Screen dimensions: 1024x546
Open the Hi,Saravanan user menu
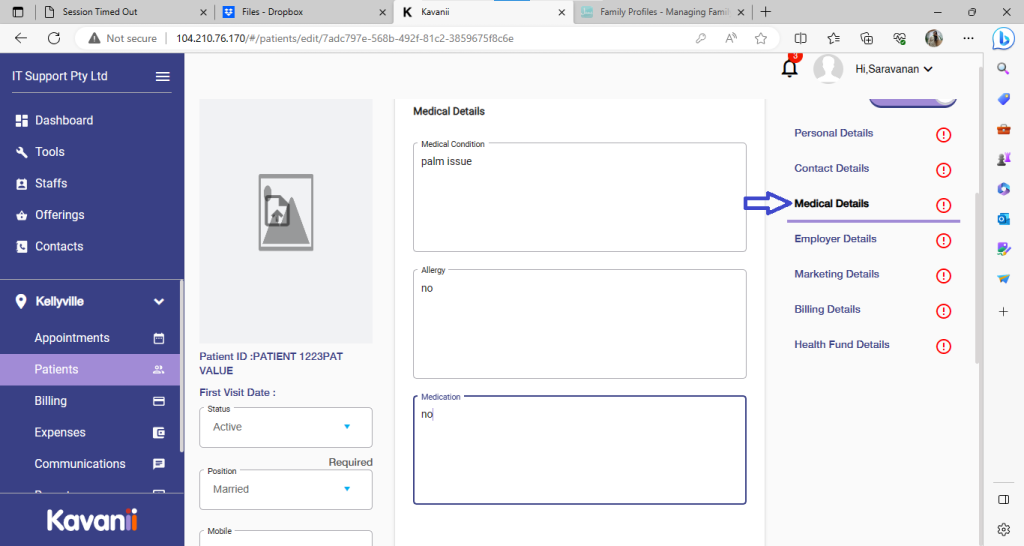[x=893, y=69]
